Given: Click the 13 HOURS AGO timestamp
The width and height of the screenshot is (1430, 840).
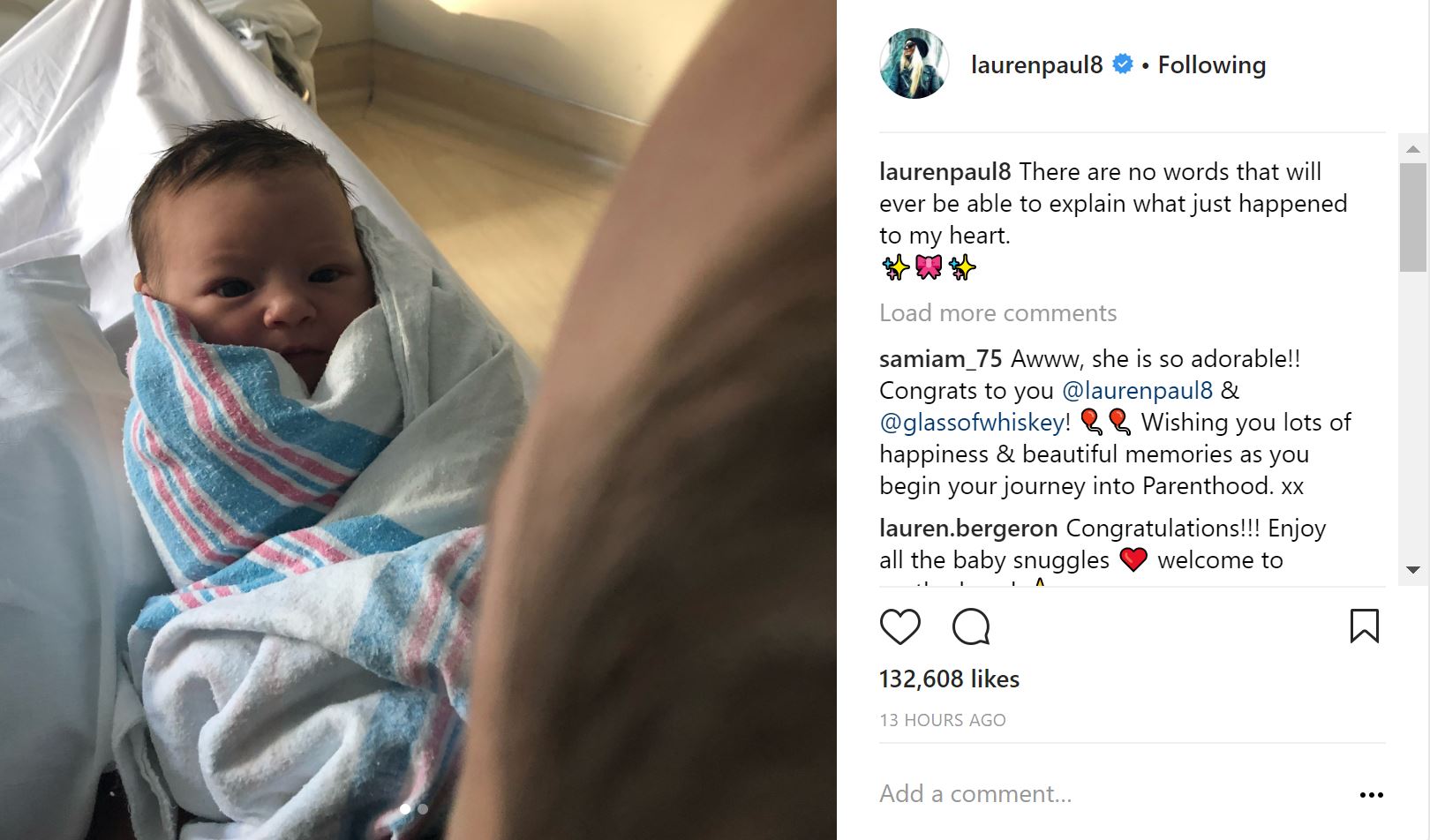Looking at the screenshot, I should tap(942, 720).
